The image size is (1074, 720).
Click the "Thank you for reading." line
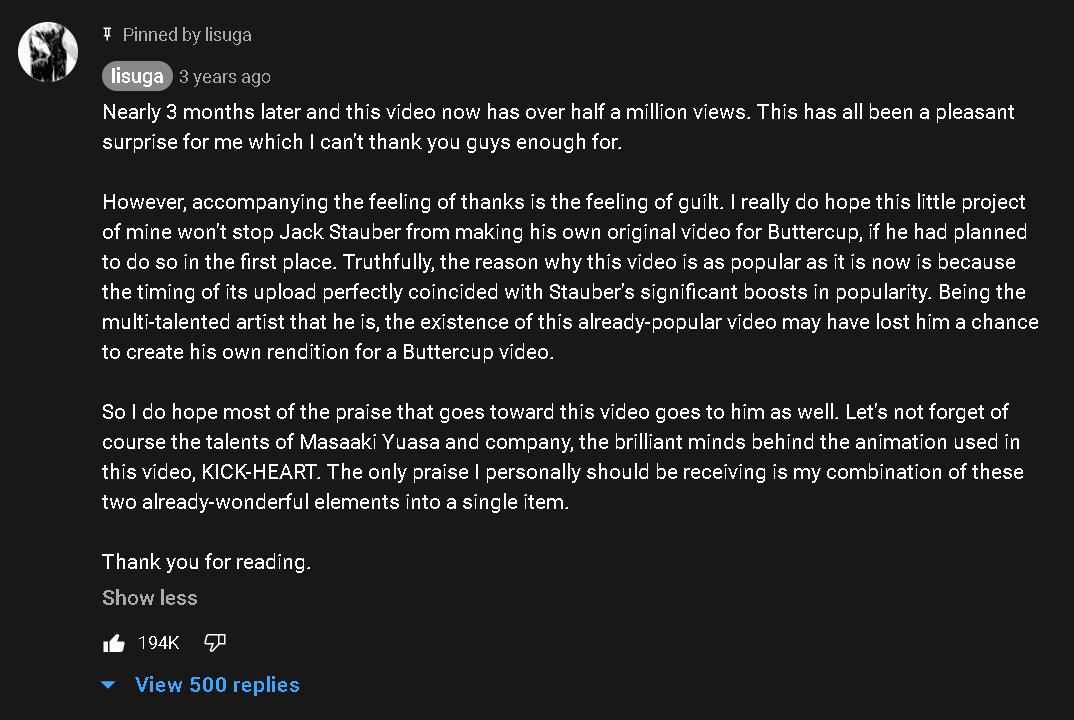(207, 562)
